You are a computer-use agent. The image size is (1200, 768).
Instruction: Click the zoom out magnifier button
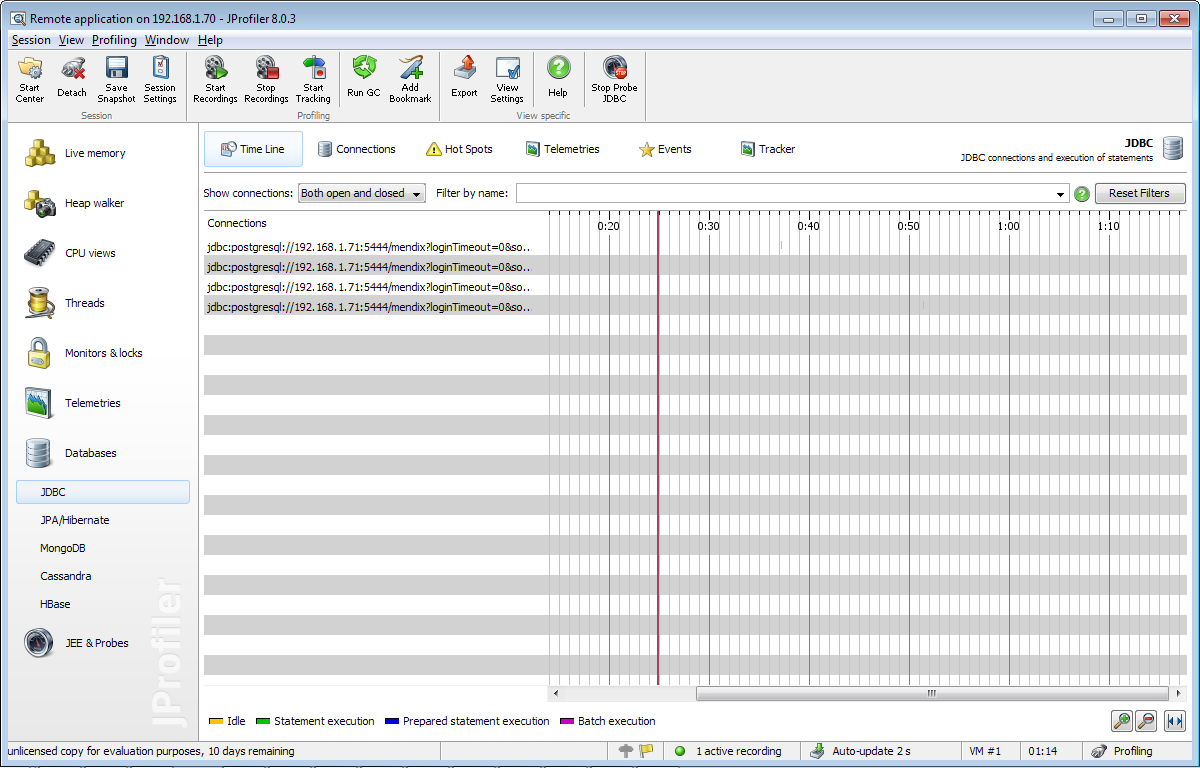point(1147,721)
